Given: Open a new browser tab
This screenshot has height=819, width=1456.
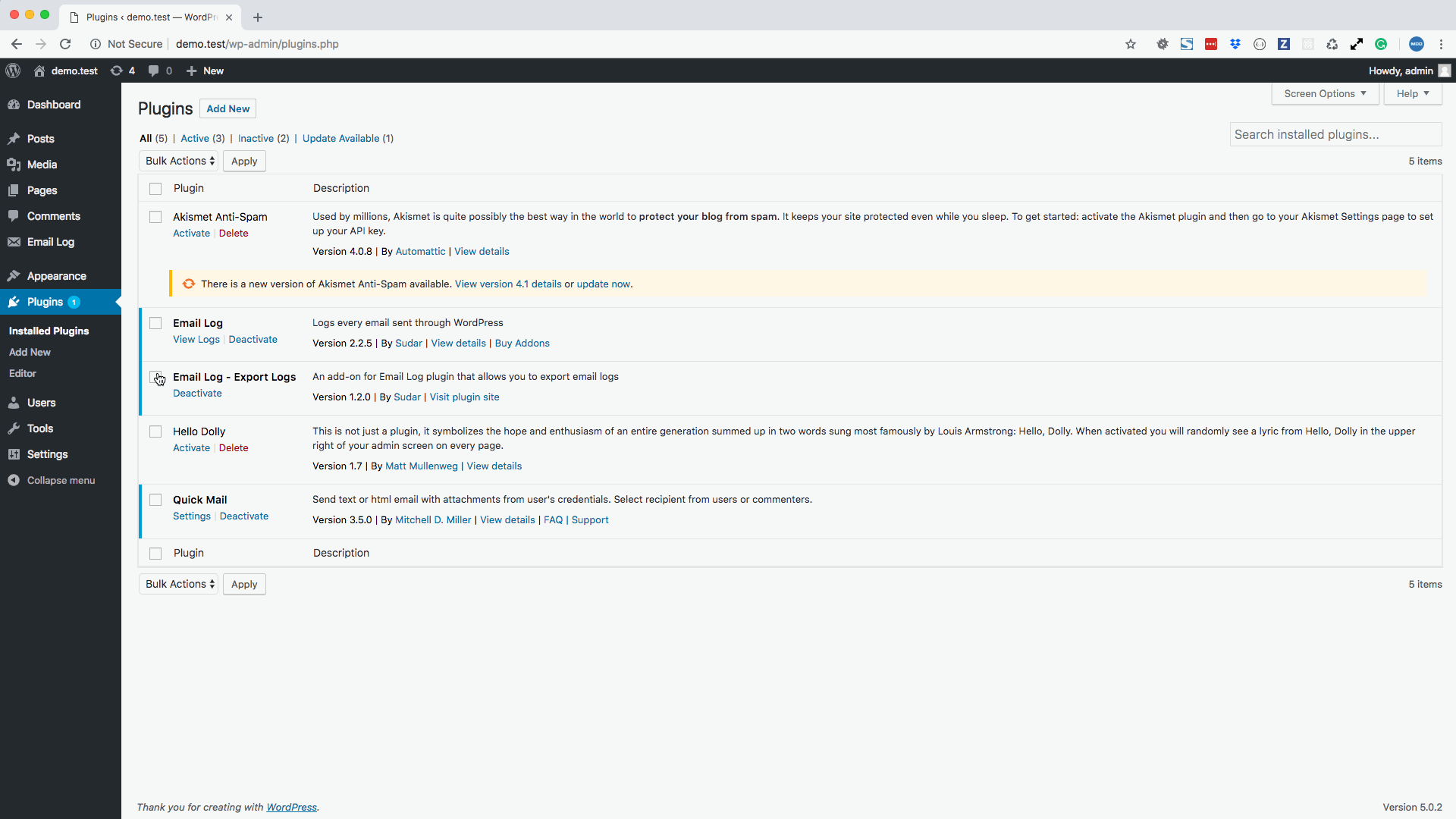Looking at the screenshot, I should click(258, 17).
